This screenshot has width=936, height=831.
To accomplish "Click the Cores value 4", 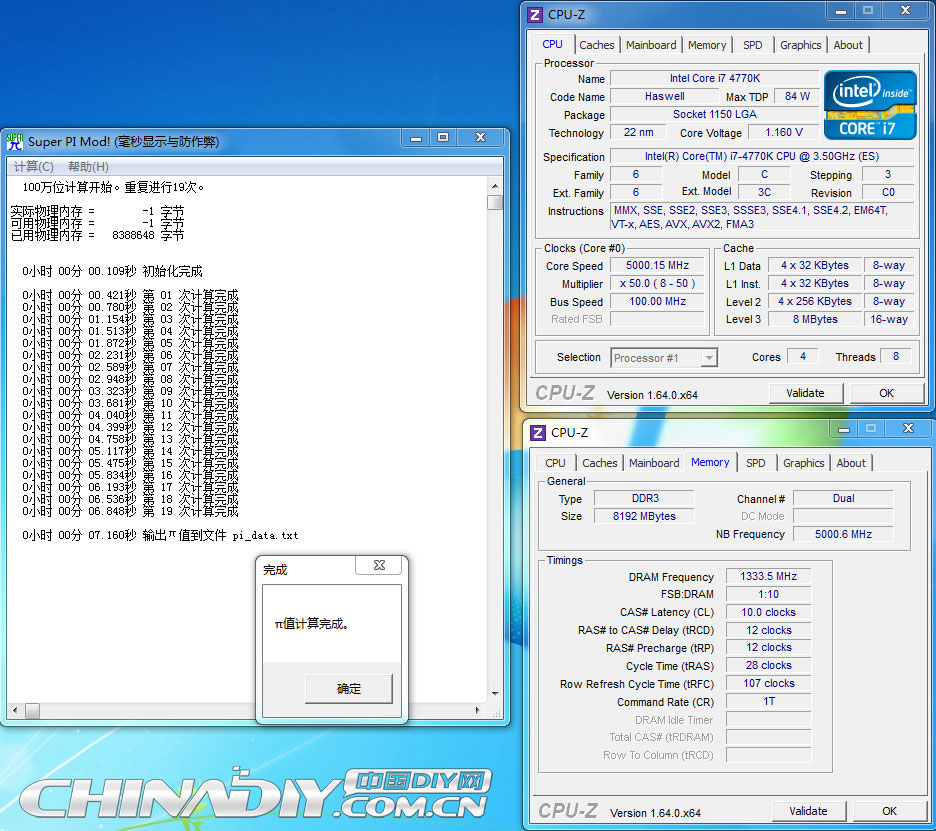I will 803,356.
